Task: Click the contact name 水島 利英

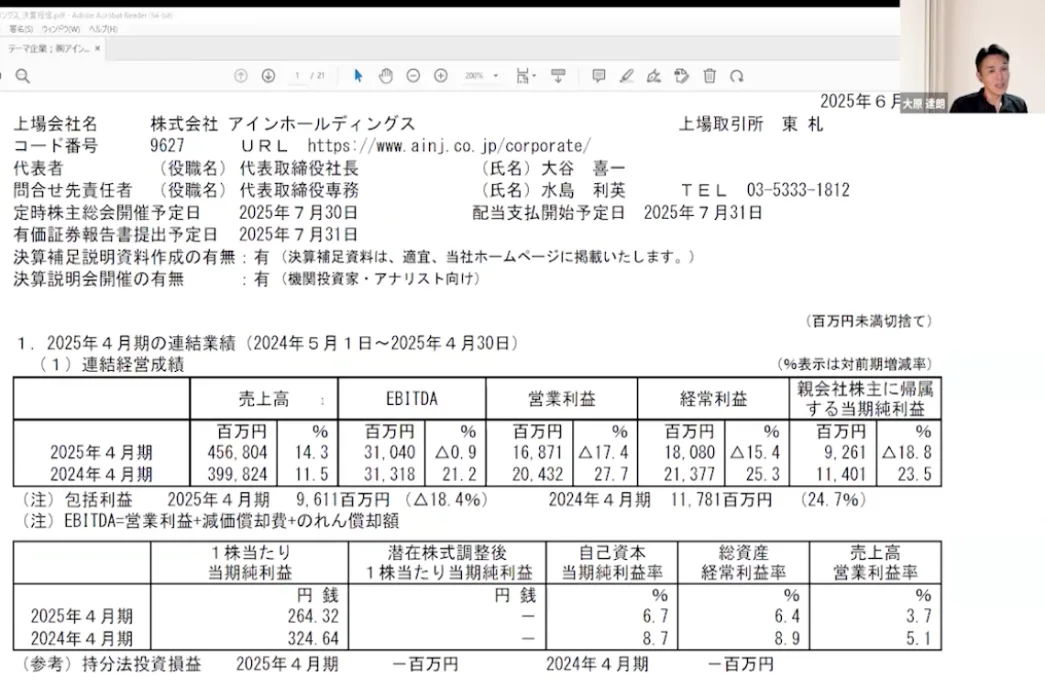Action: [x=583, y=190]
